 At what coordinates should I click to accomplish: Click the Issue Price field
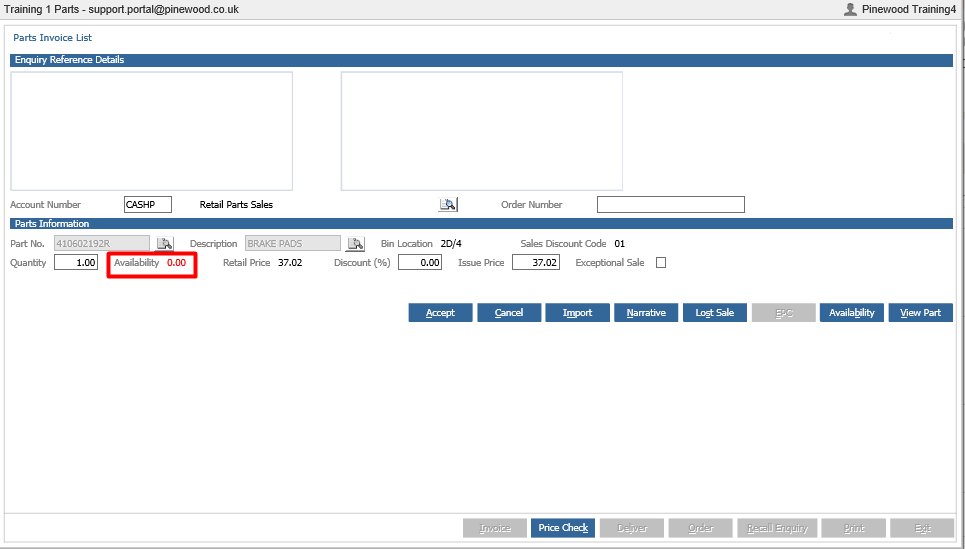point(536,263)
